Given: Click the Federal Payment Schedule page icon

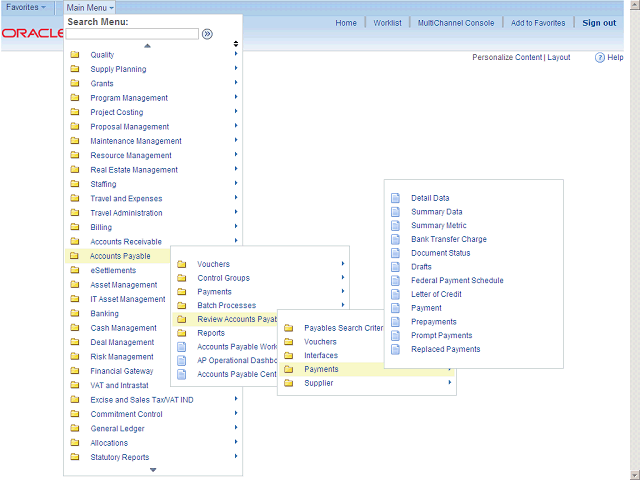Looking at the screenshot, I should (x=395, y=281).
